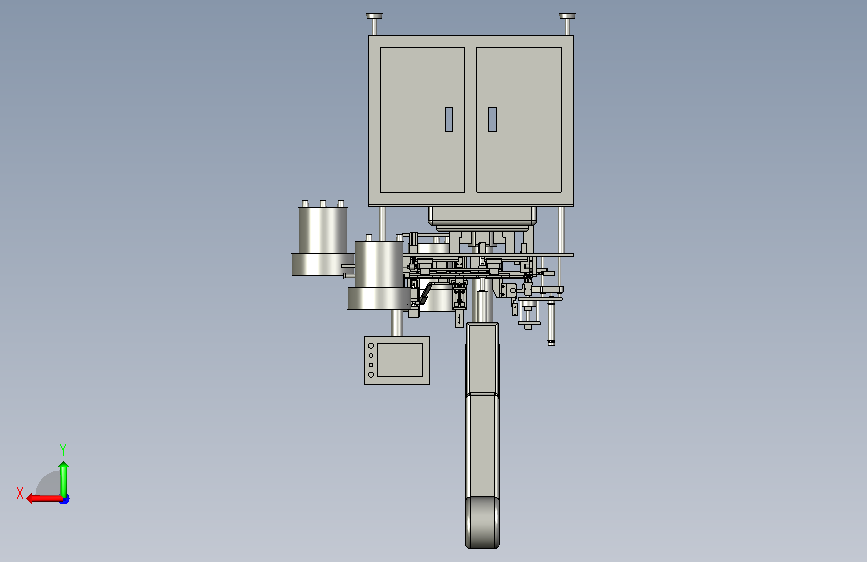Pick the conveyor end roller at the bottom
The height and width of the screenshot is (562, 867).
482,523
